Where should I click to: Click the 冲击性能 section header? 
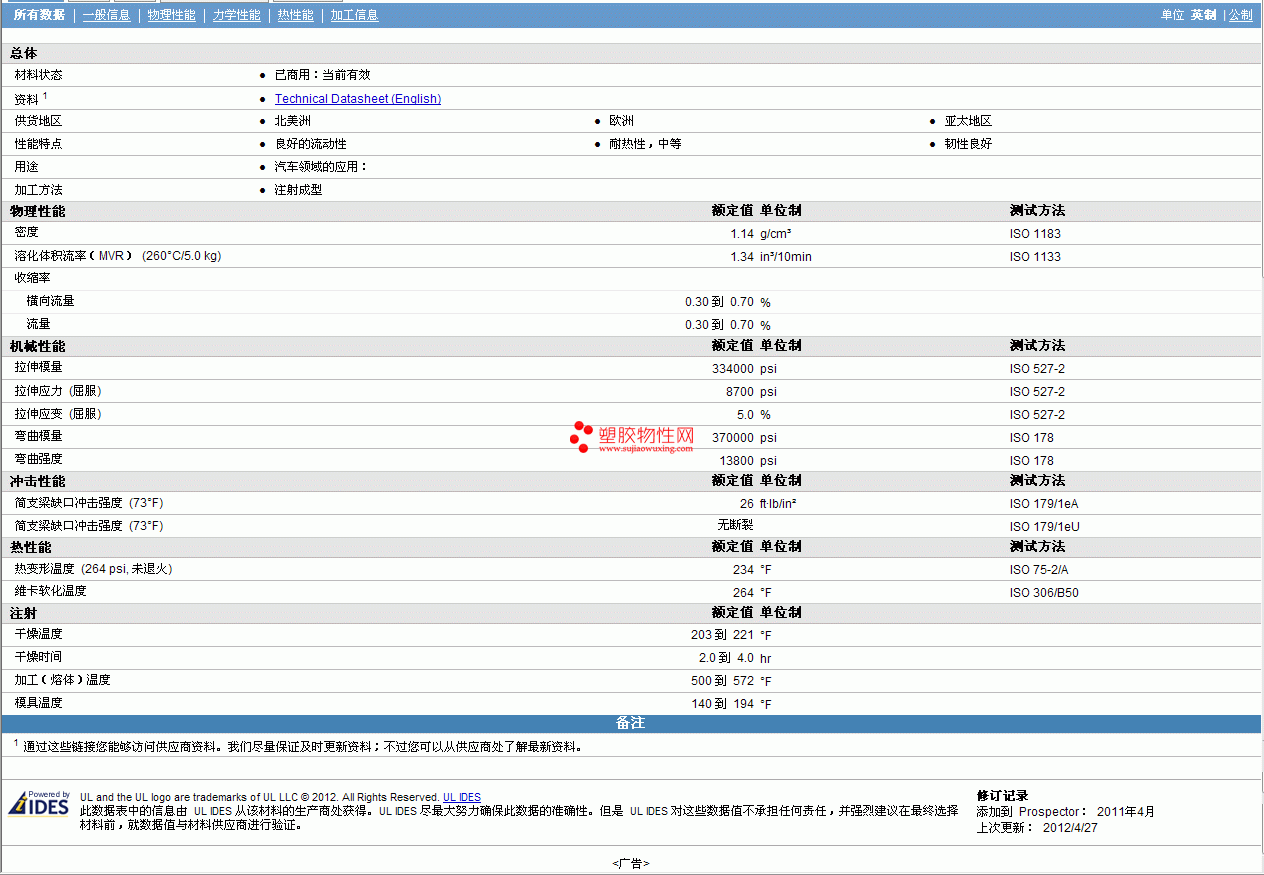click(x=38, y=481)
